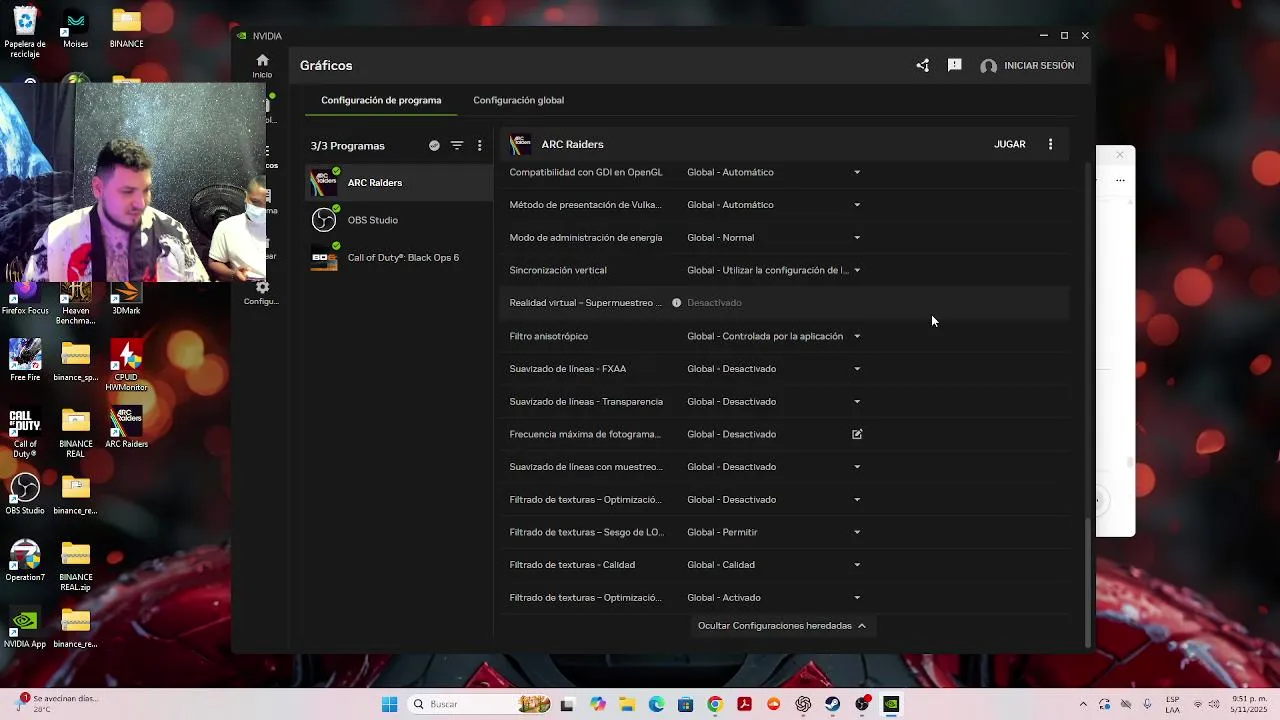Image resolution: width=1280 pixels, height=720 pixels.
Task: Open three-dot menu next to JUGAR
Action: pos(1050,144)
